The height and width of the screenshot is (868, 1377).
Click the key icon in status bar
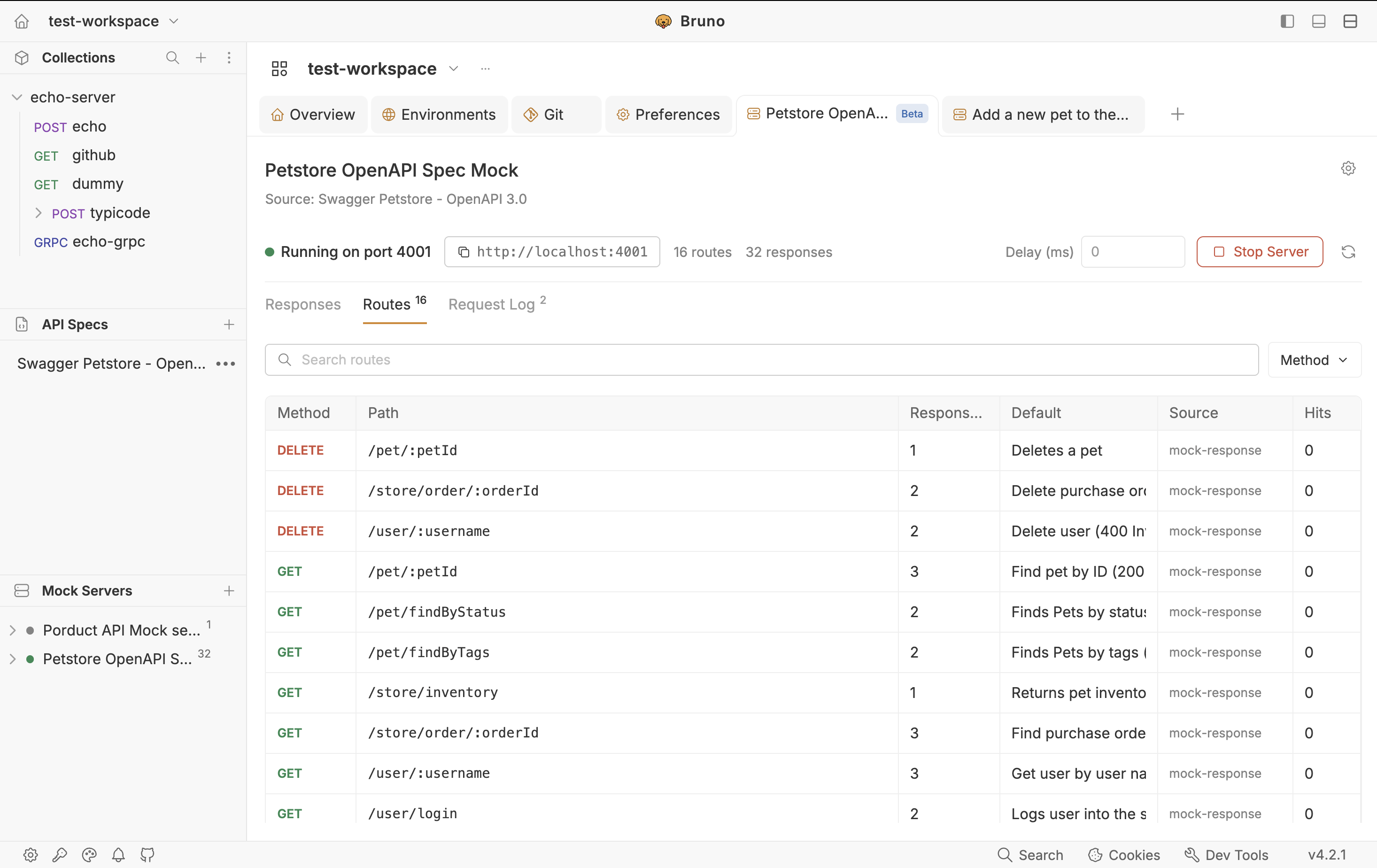(60, 854)
